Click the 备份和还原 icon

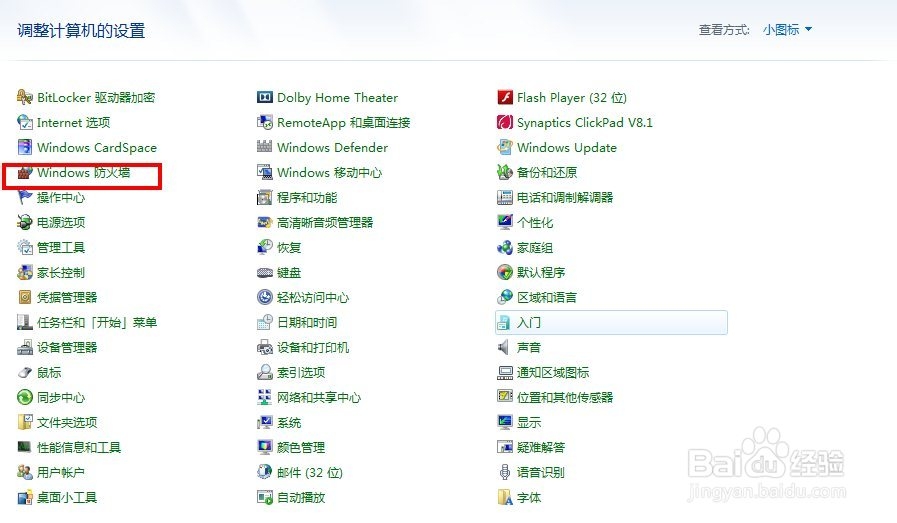[x=505, y=172]
